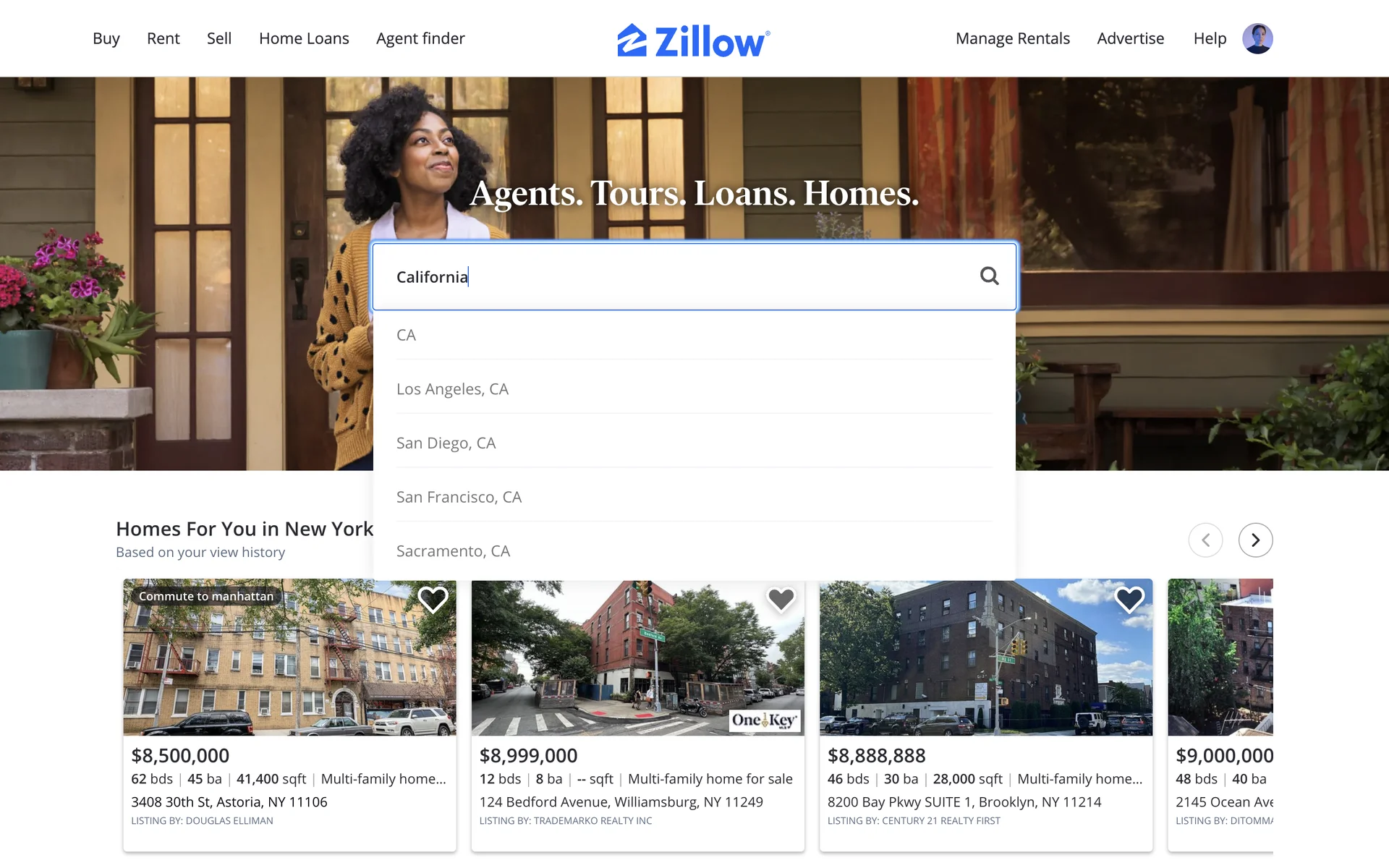Image resolution: width=1389 pixels, height=868 pixels.
Task: Show previous homes with left arrow
Action: [x=1205, y=540]
